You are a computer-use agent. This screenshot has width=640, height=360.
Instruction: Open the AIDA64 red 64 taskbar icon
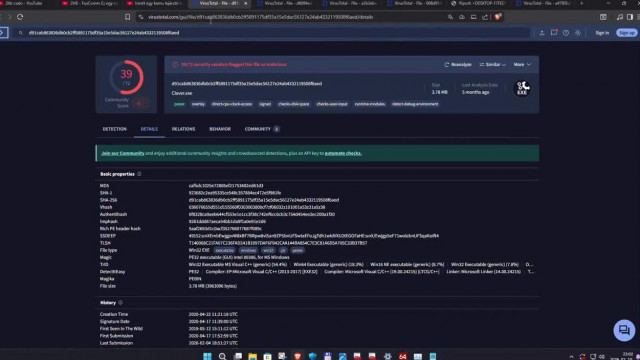[x=402, y=356]
